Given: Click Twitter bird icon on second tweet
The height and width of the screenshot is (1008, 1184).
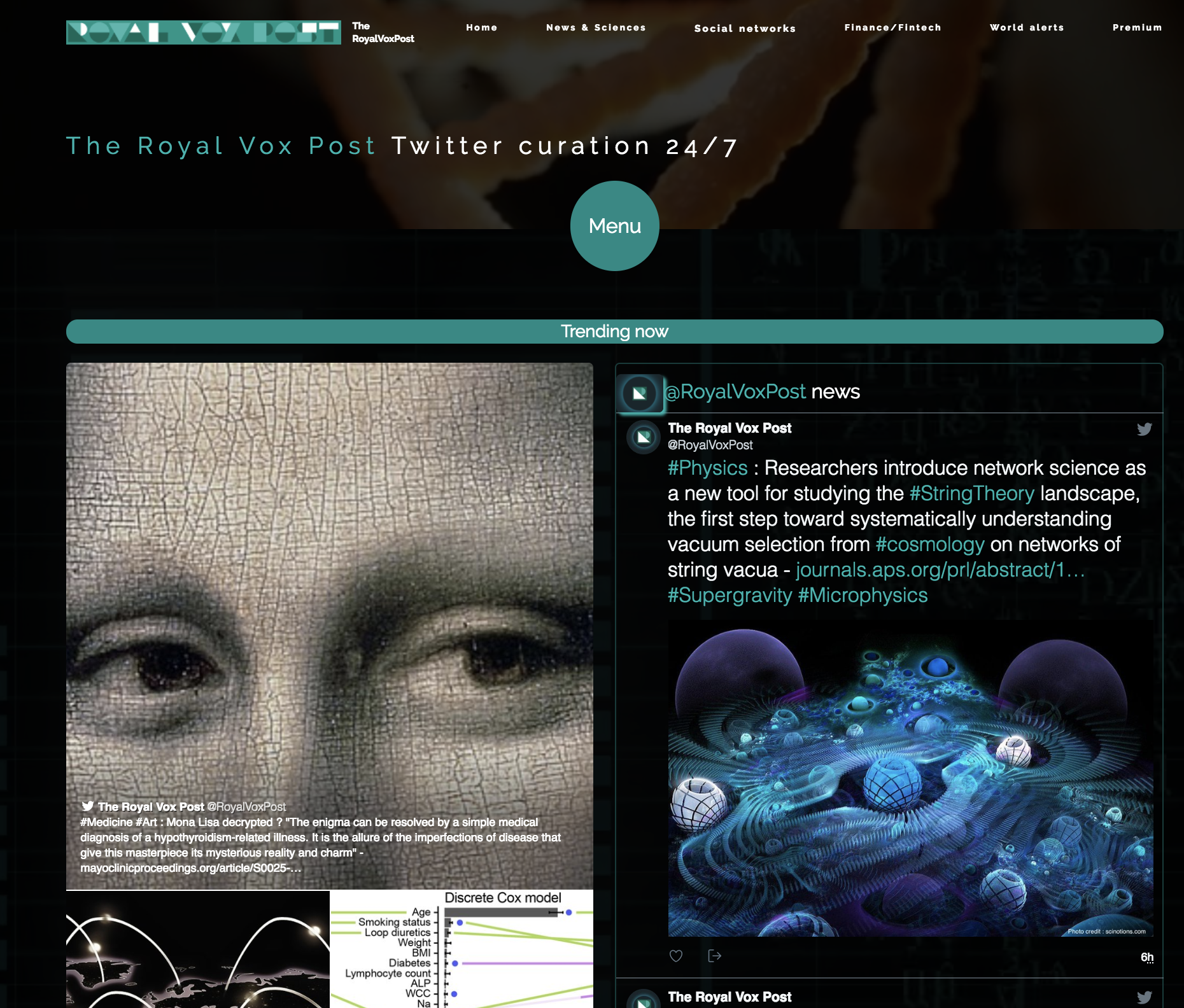Looking at the screenshot, I should [1144, 997].
